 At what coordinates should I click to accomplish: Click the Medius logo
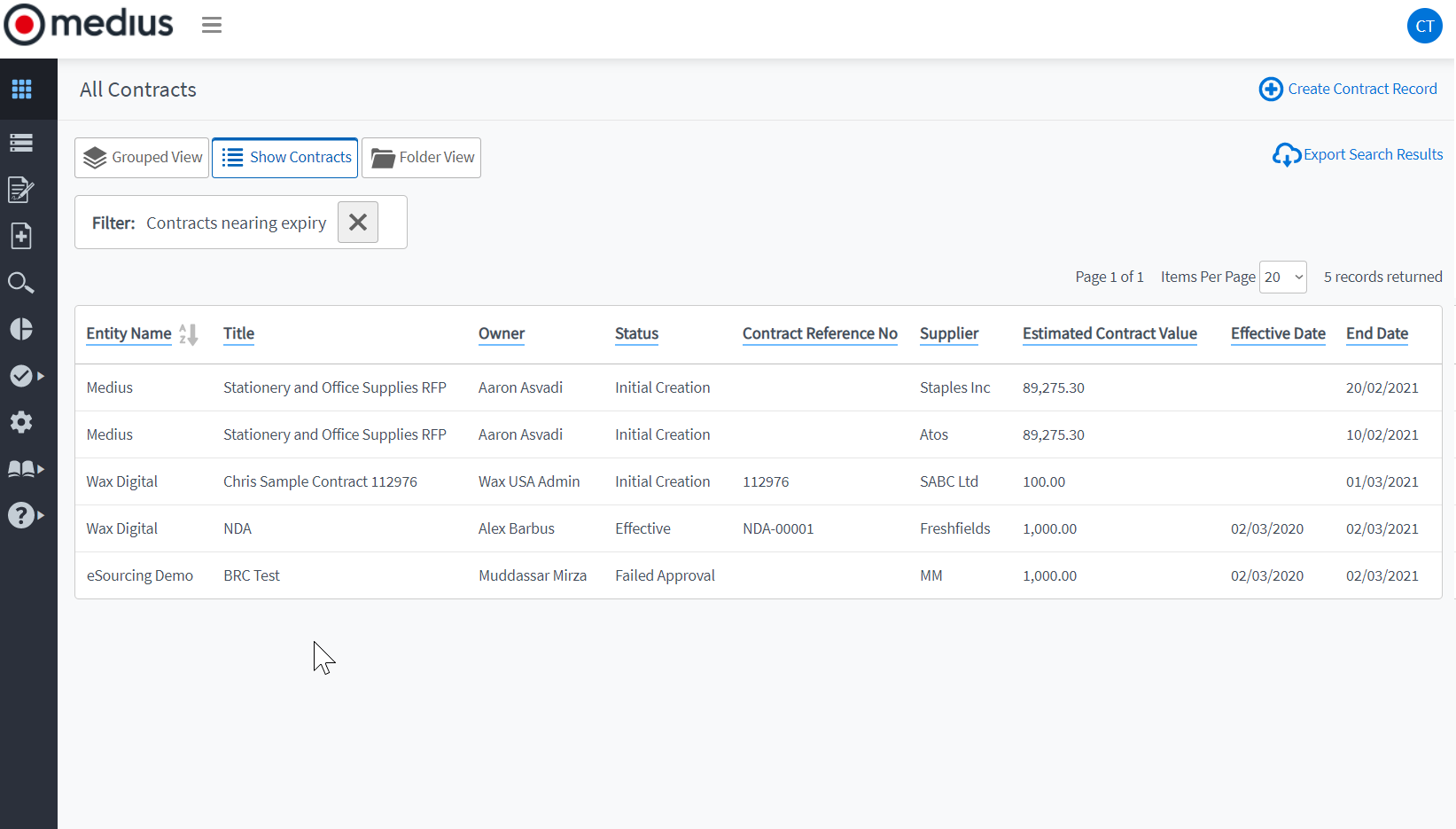89,24
